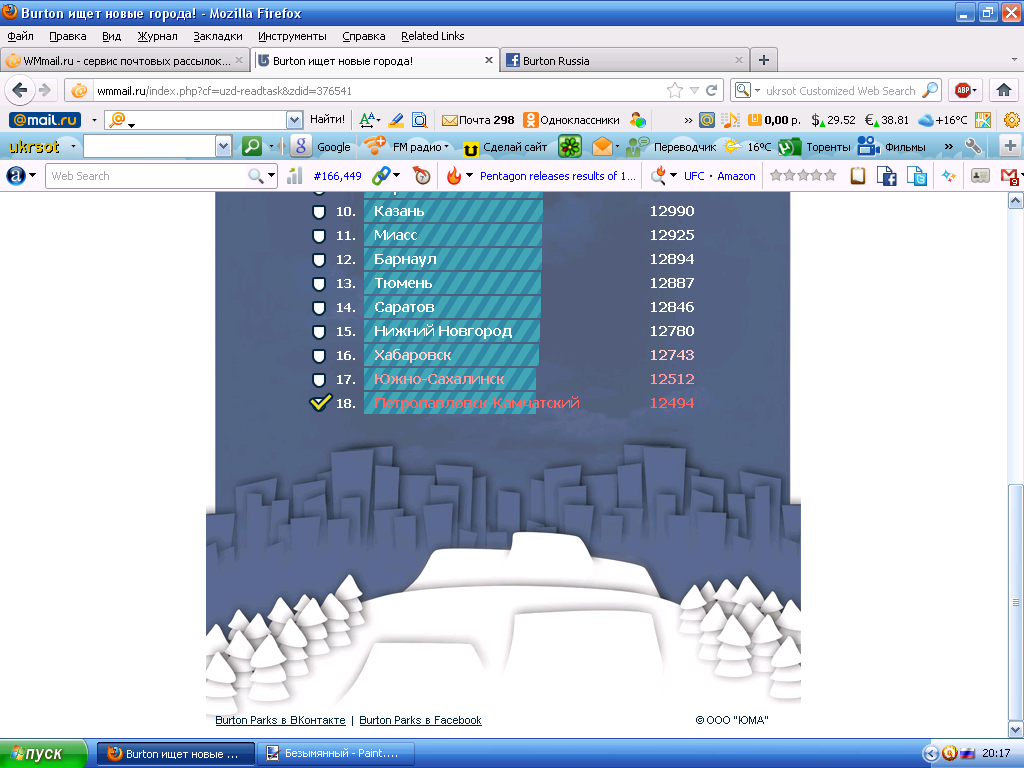
Task: Open Burton Parks в Facebook link
Action: (421, 720)
